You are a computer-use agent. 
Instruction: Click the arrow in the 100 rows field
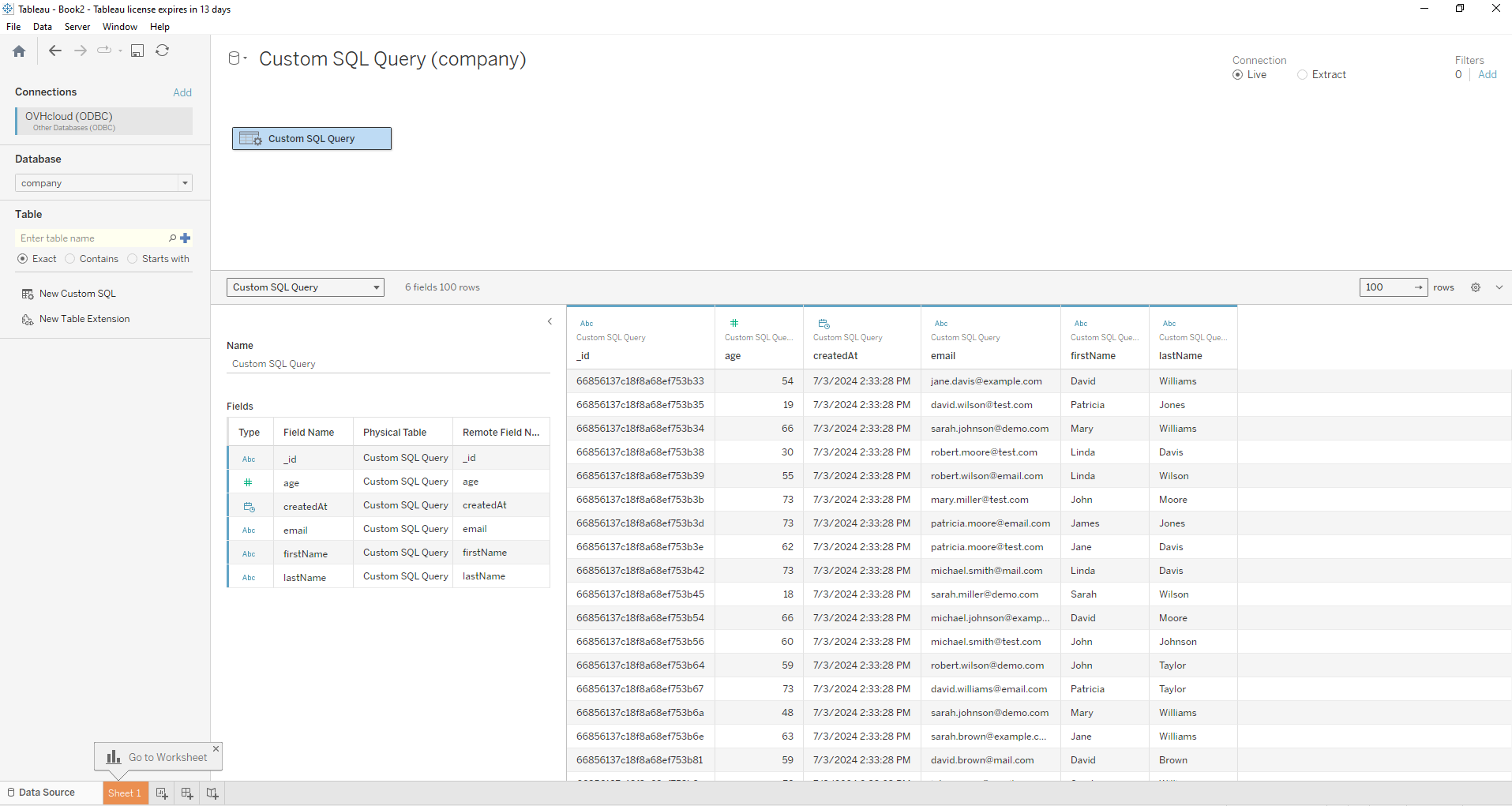pos(1419,287)
